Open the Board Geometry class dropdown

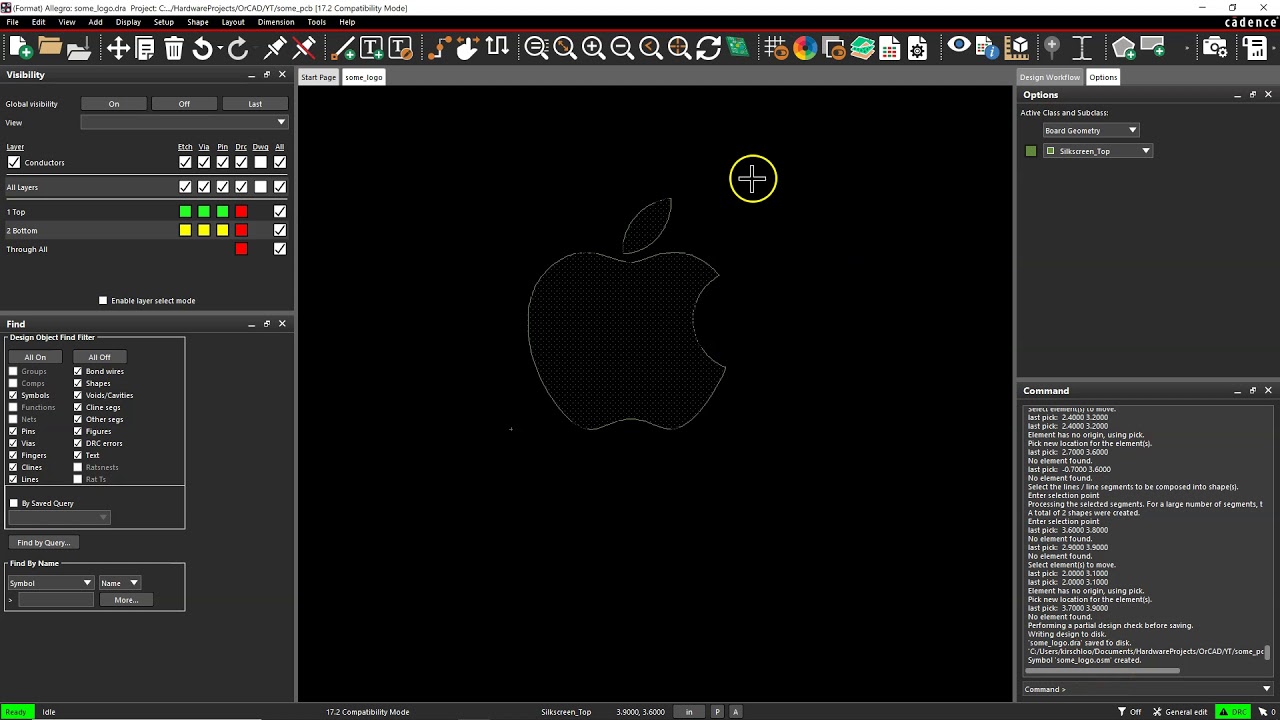coord(1090,130)
